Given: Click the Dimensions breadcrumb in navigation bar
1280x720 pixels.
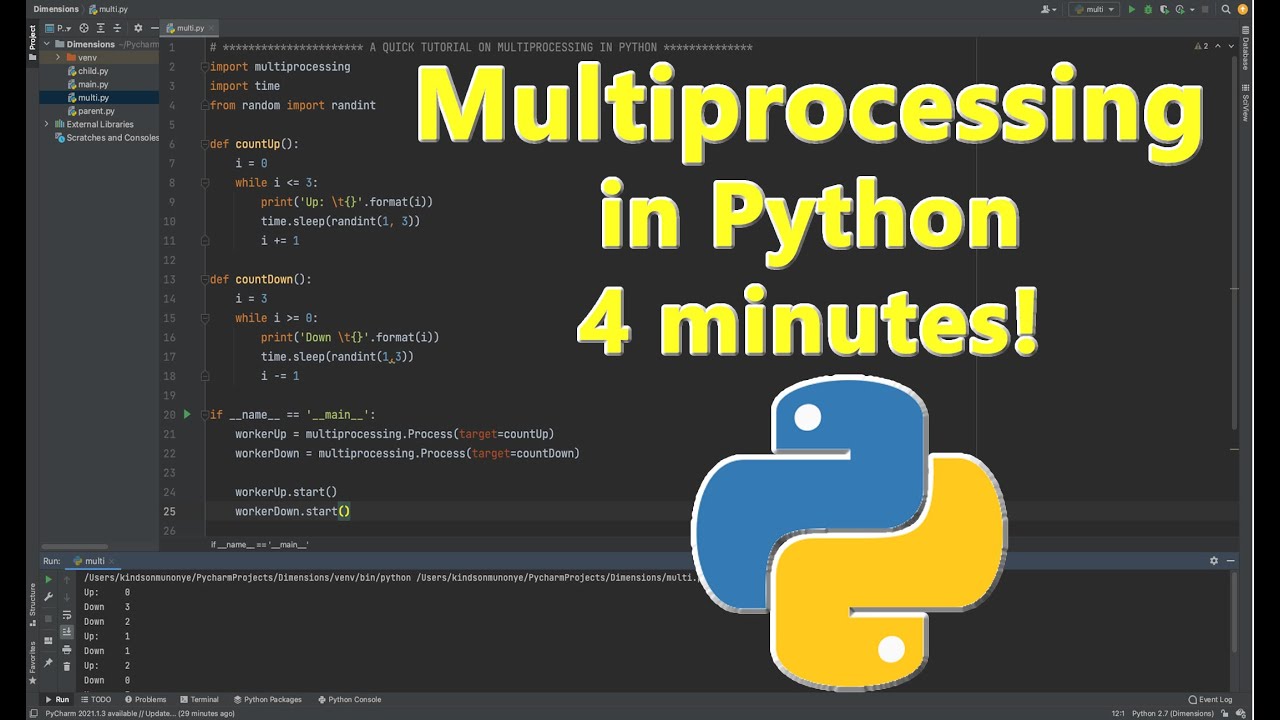Looking at the screenshot, I should (56, 9).
